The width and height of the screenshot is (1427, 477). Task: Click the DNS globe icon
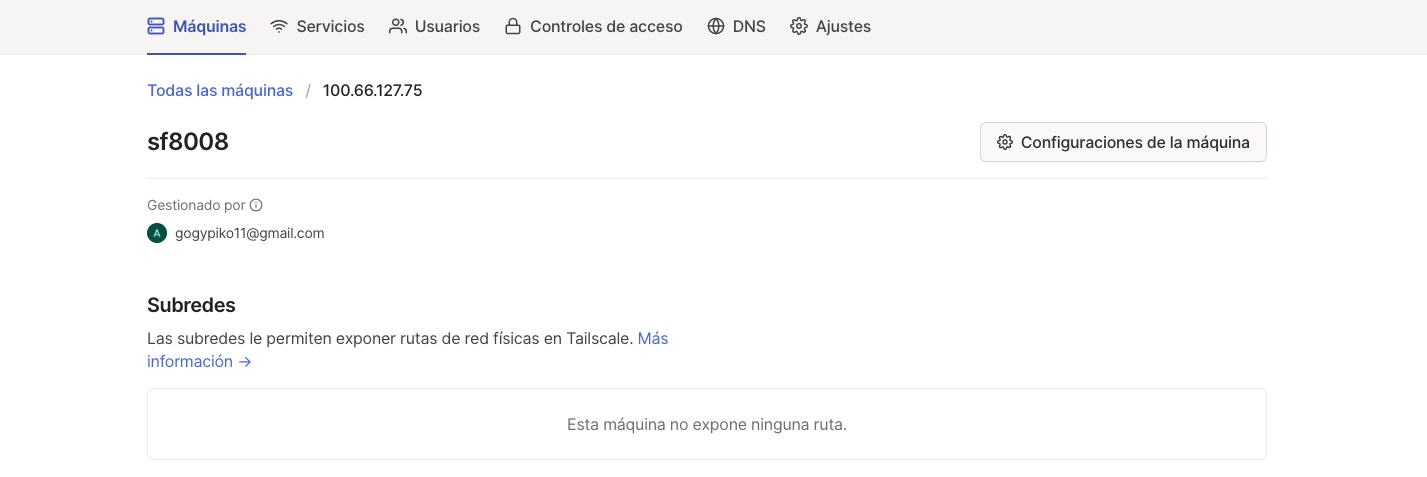click(716, 27)
